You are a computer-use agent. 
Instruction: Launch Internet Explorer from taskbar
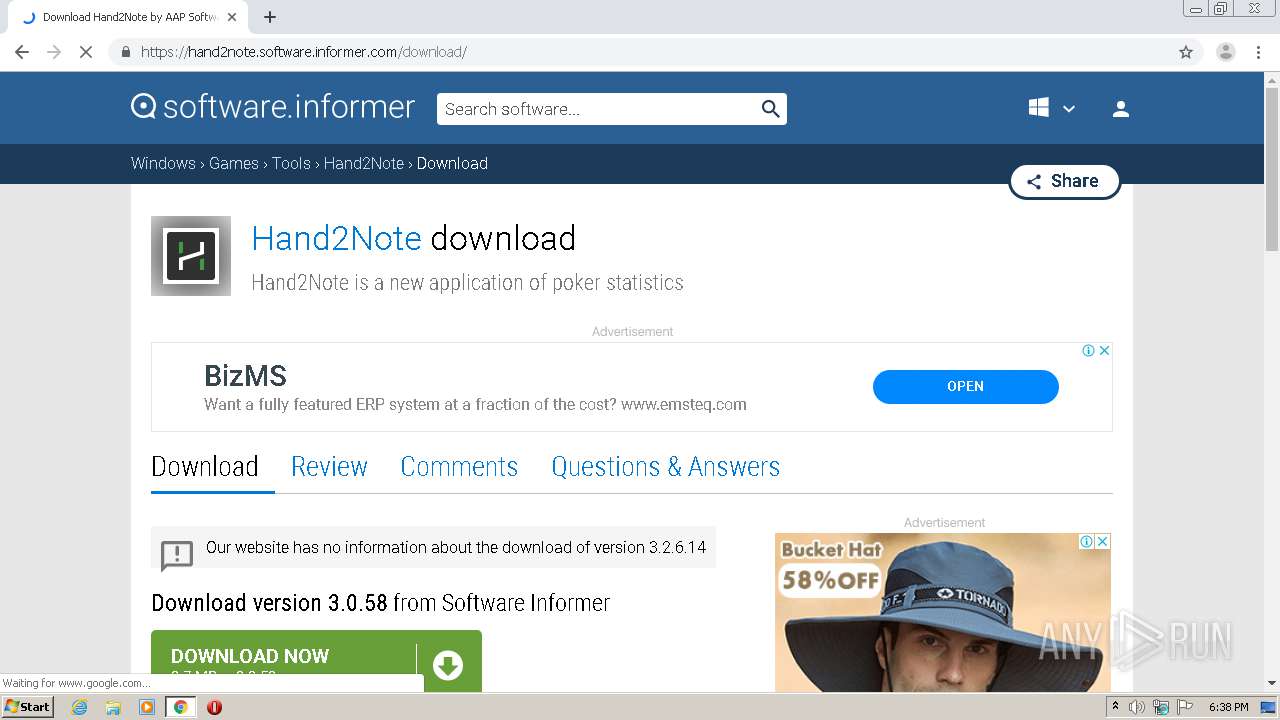[79, 707]
